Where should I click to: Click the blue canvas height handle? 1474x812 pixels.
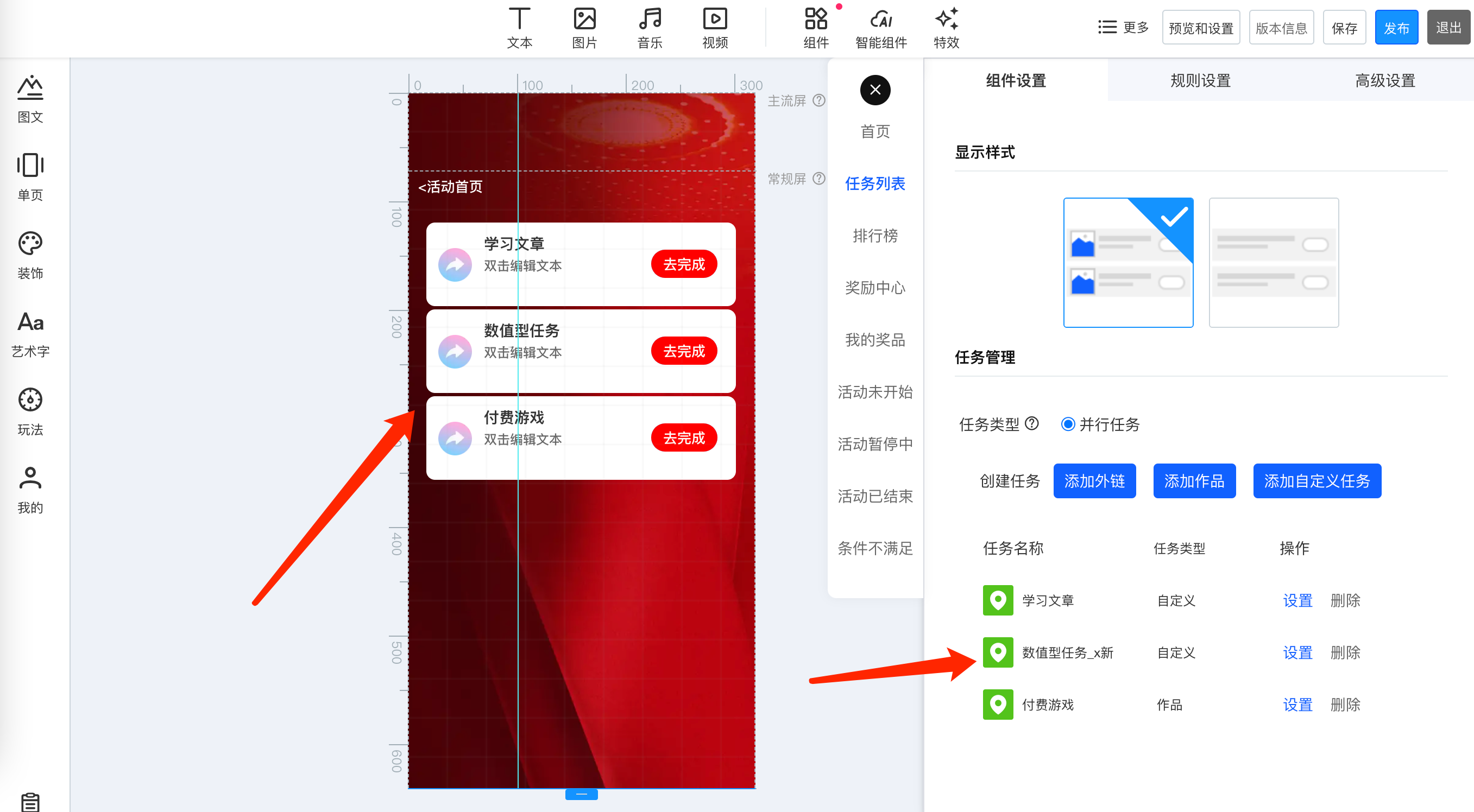point(581,794)
